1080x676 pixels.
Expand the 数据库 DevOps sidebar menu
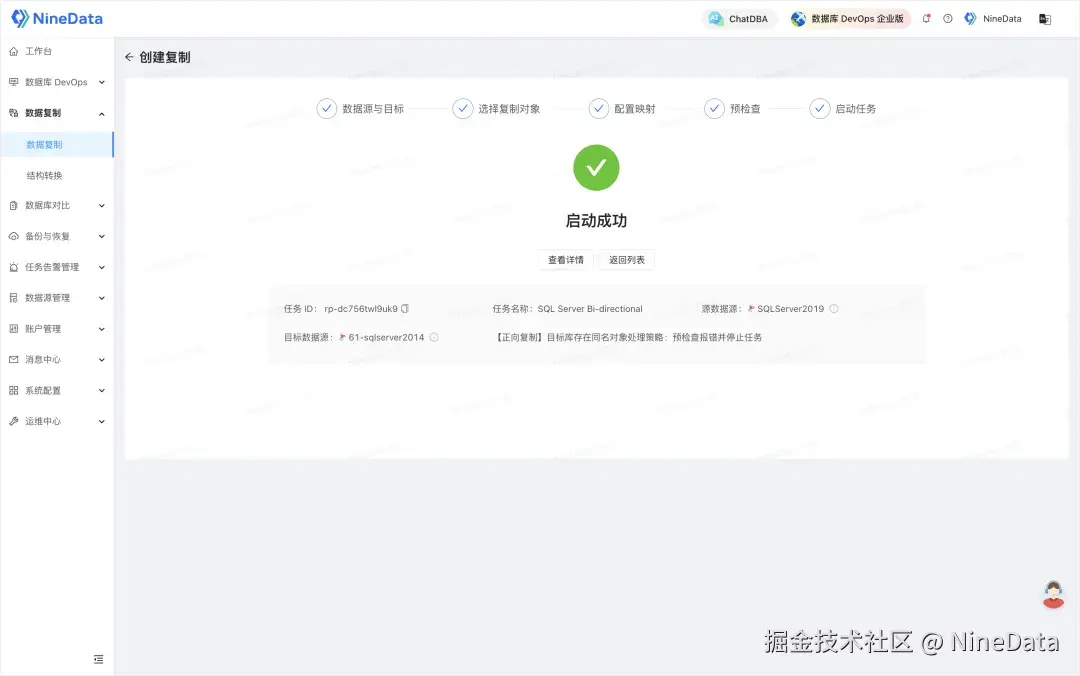(x=57, y=82)
